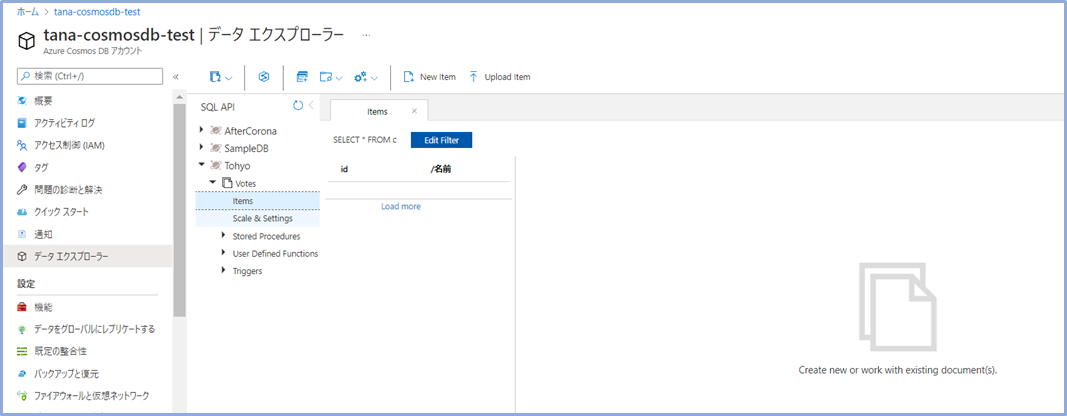Click the Upload Item arrow icon
1067x416 pixels.
tap(474, 77)
